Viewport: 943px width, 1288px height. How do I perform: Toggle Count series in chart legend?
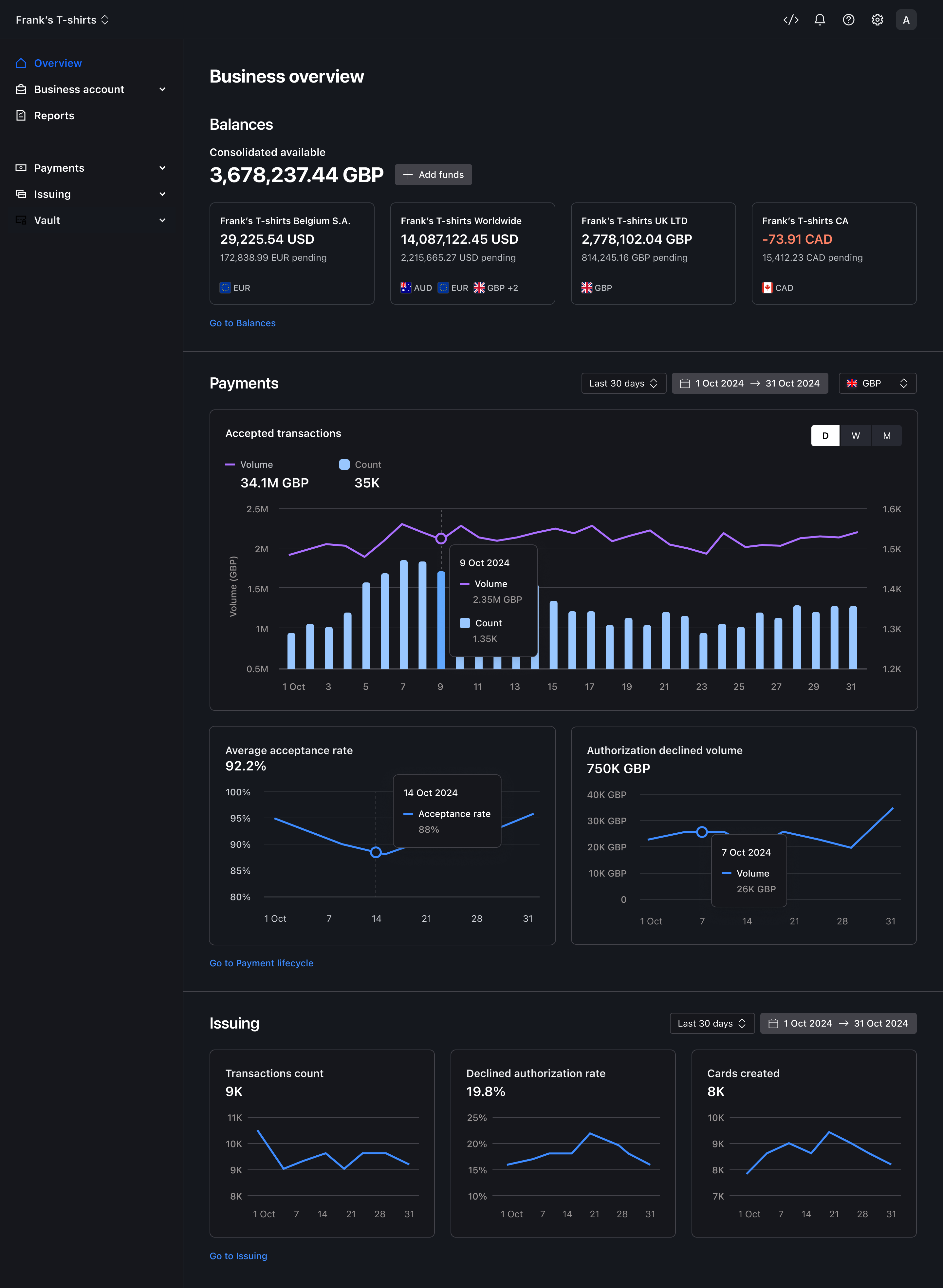pos(360,465)
